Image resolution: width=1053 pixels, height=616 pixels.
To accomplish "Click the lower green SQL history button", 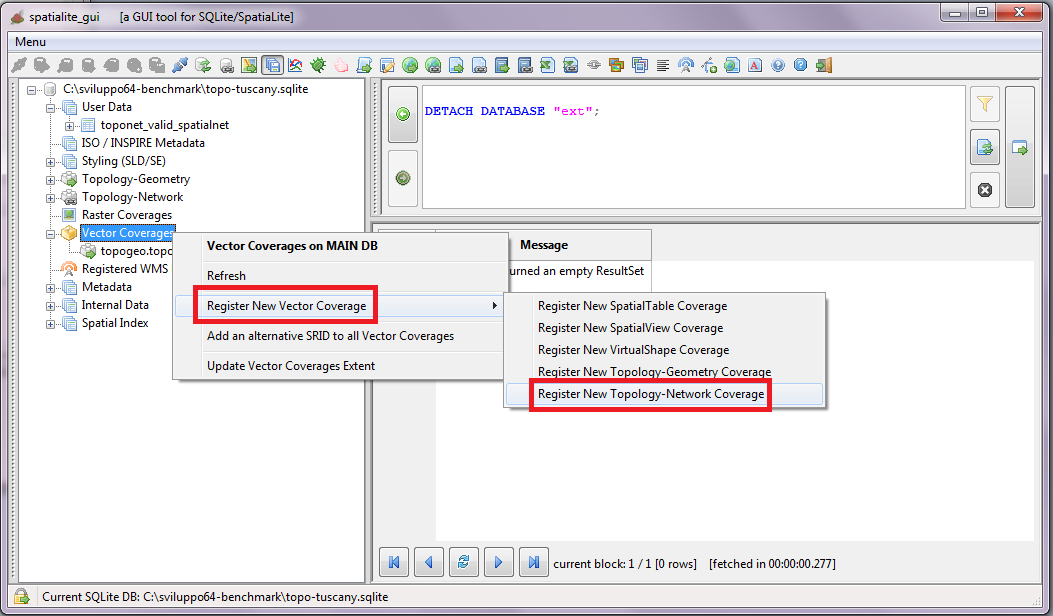I will [x=403, y=178].
